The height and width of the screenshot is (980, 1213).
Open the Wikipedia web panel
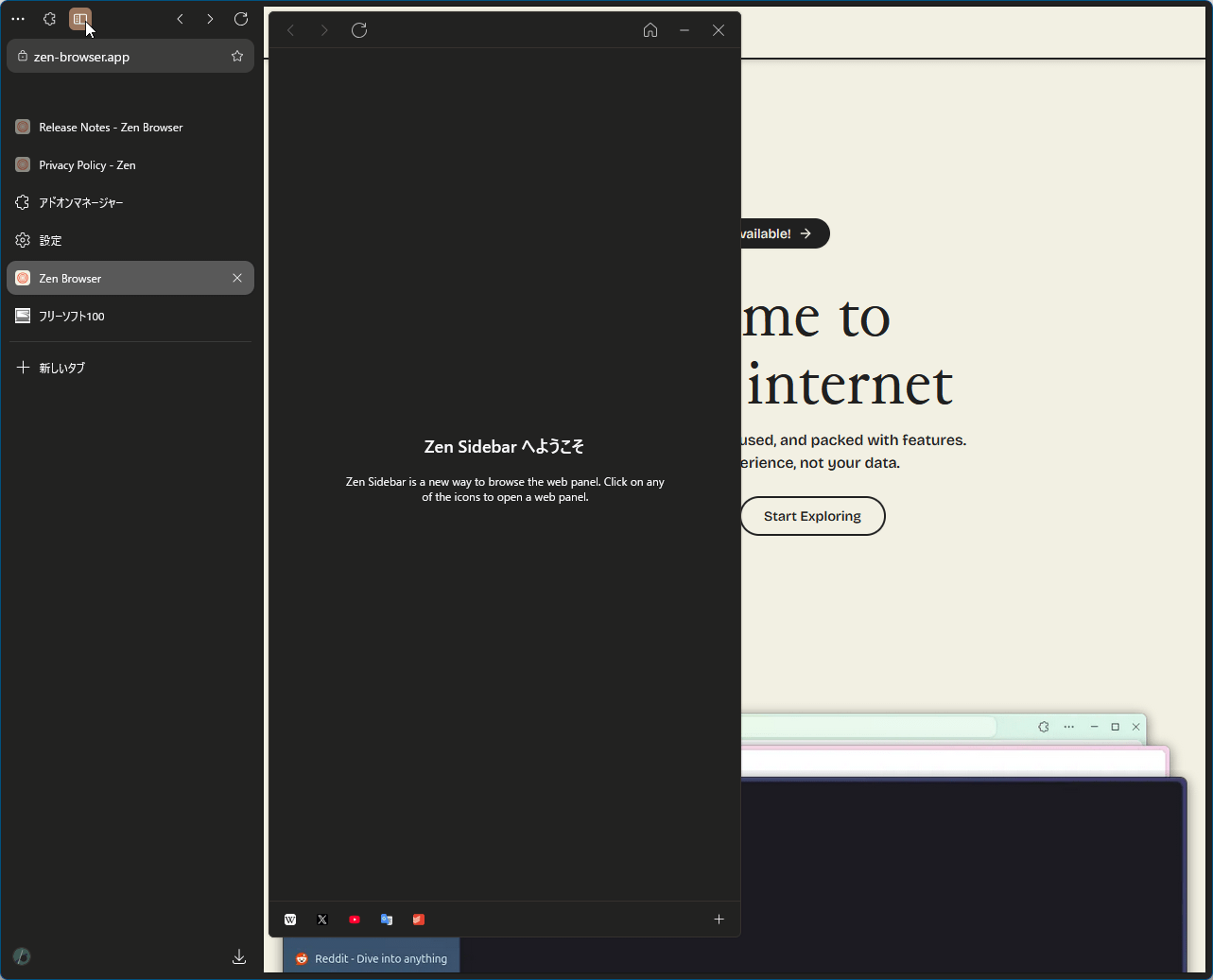[290, 920]
